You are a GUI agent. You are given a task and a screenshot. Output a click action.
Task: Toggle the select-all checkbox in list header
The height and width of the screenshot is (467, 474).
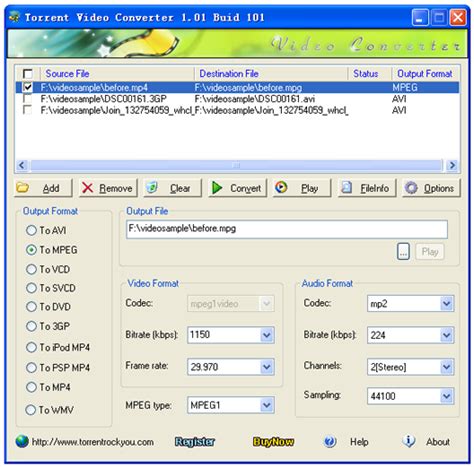28,74
